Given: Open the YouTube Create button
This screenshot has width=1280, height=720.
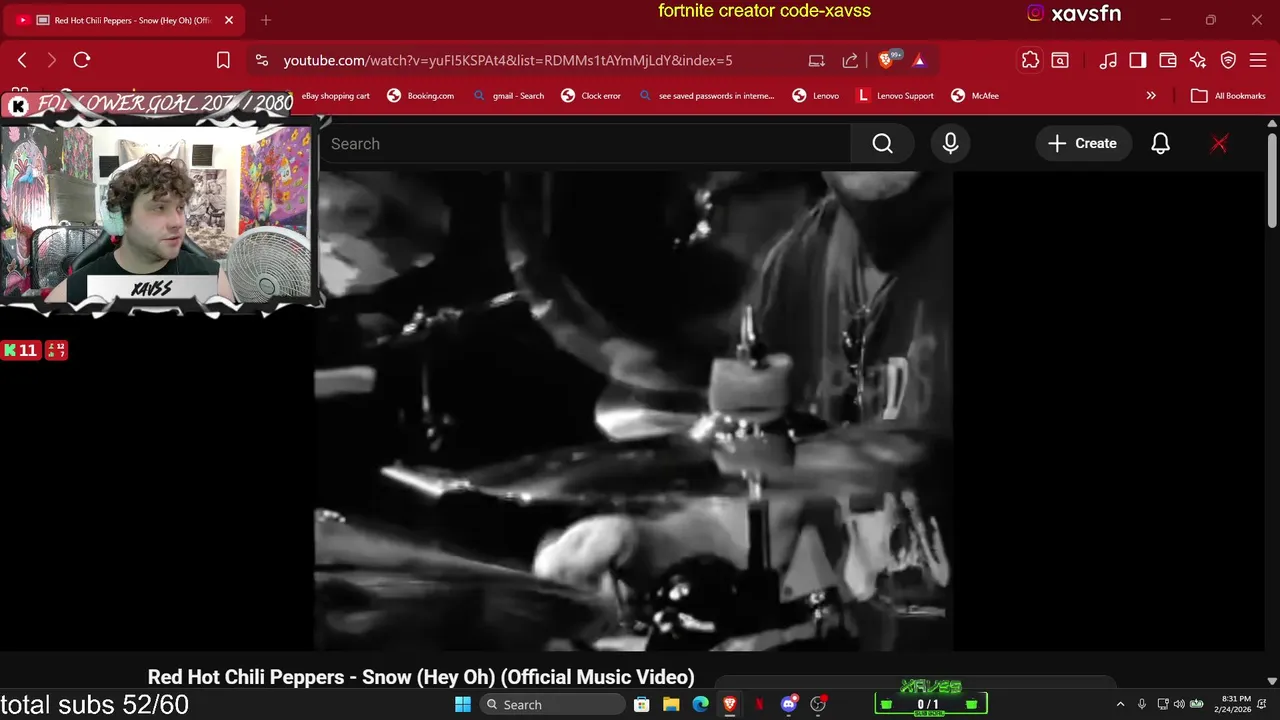Looking at the screenshot, I should click(1082, 144).
